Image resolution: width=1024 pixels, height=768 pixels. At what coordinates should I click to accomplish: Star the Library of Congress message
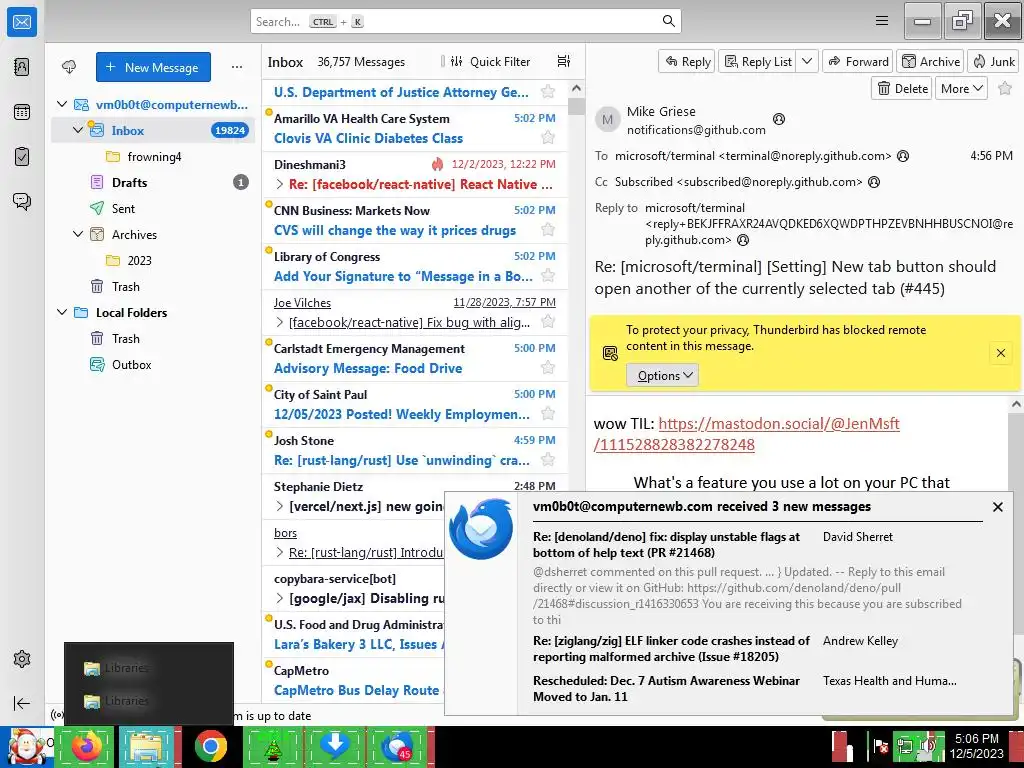click(548, 276)
